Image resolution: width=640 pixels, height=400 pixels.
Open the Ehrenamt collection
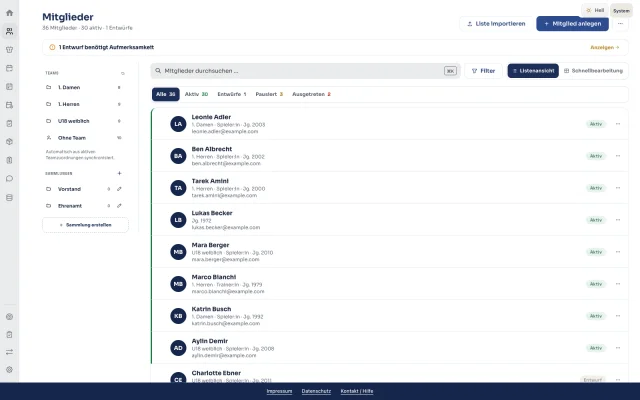(x=70, y=206)
